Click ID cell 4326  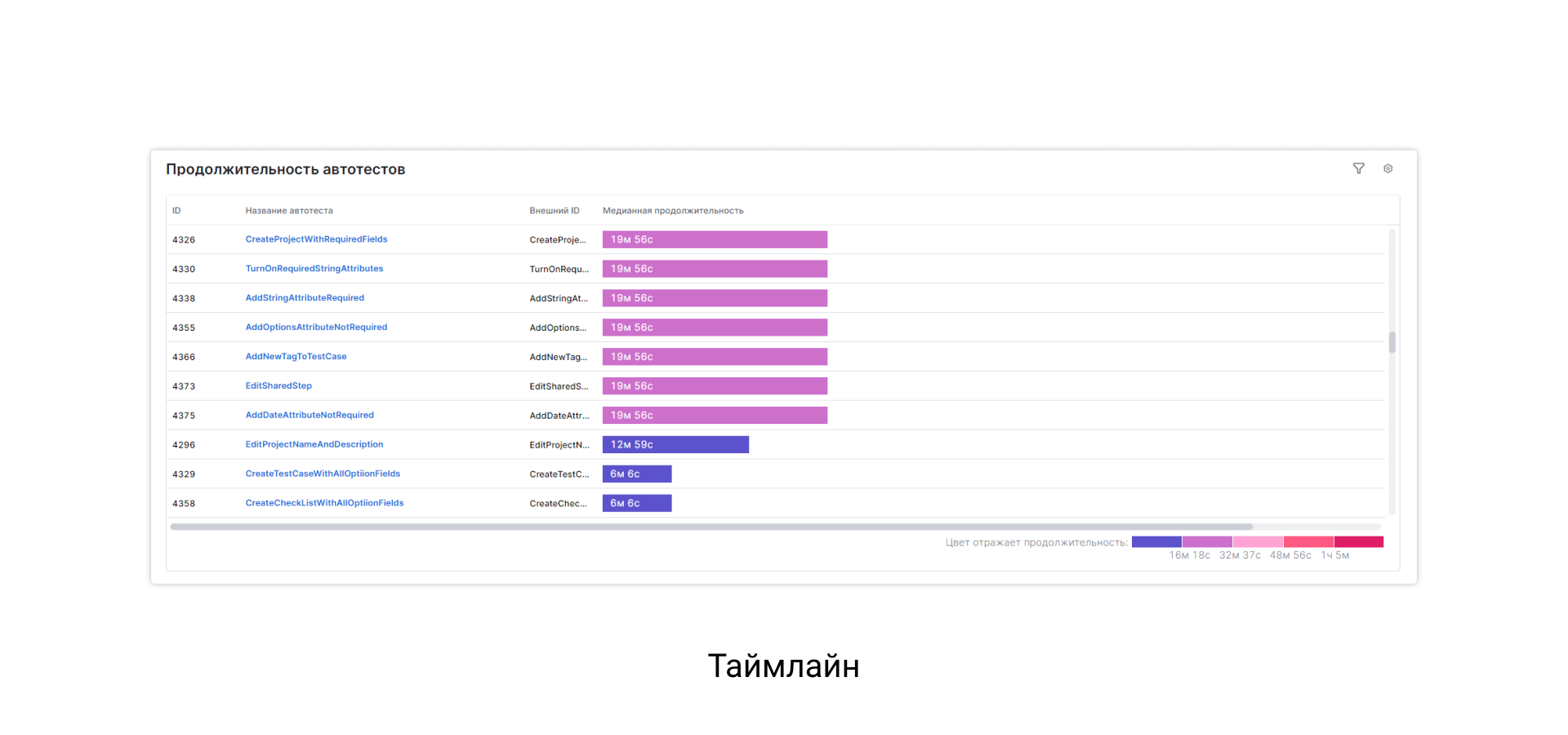pyautogui.click(x=184, y=240)
